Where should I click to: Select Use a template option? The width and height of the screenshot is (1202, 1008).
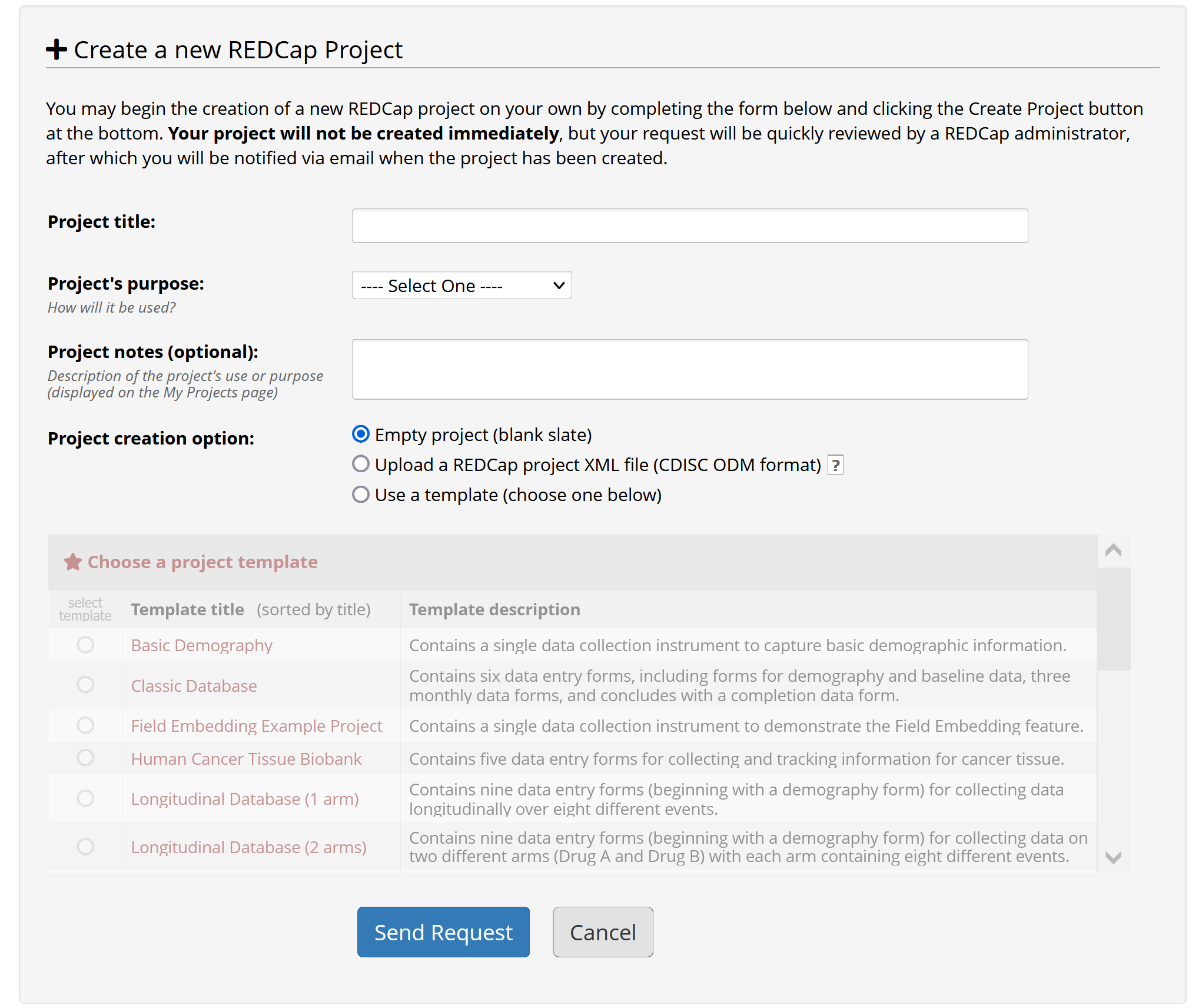click(361, 494)
